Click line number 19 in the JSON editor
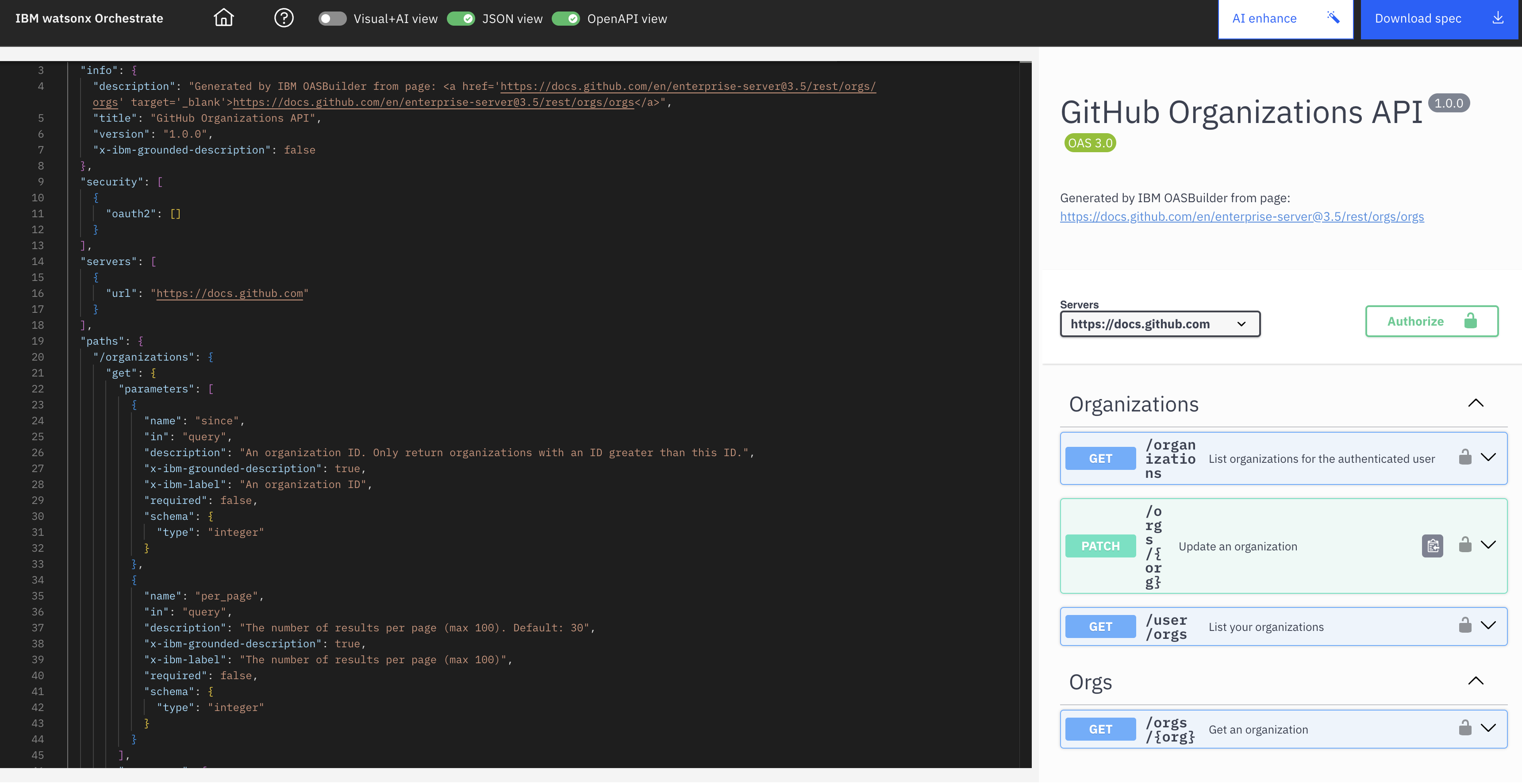This screenshot has height=784, width=1522. point(38,342)
